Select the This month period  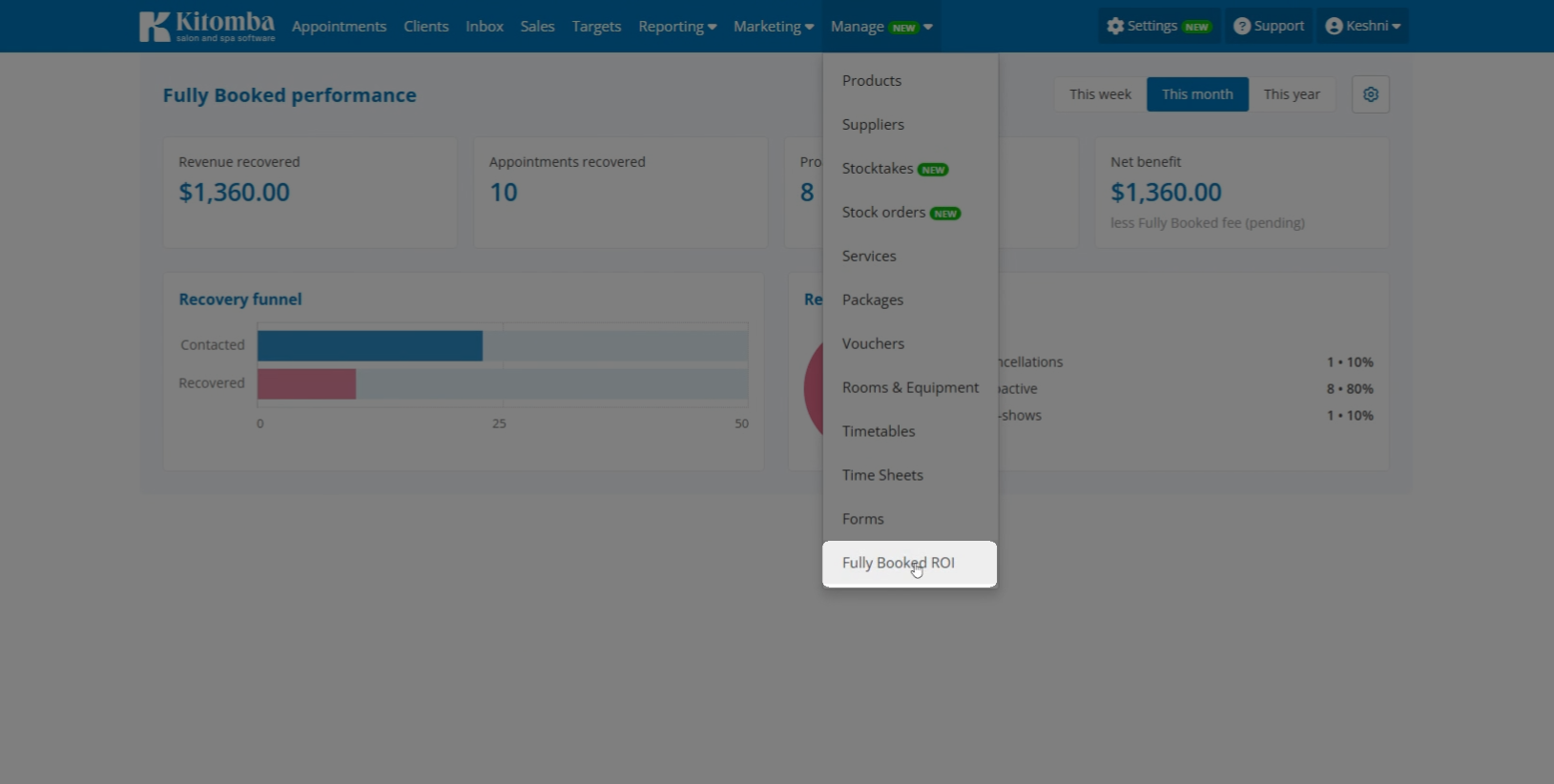(x=1197, y=94)
